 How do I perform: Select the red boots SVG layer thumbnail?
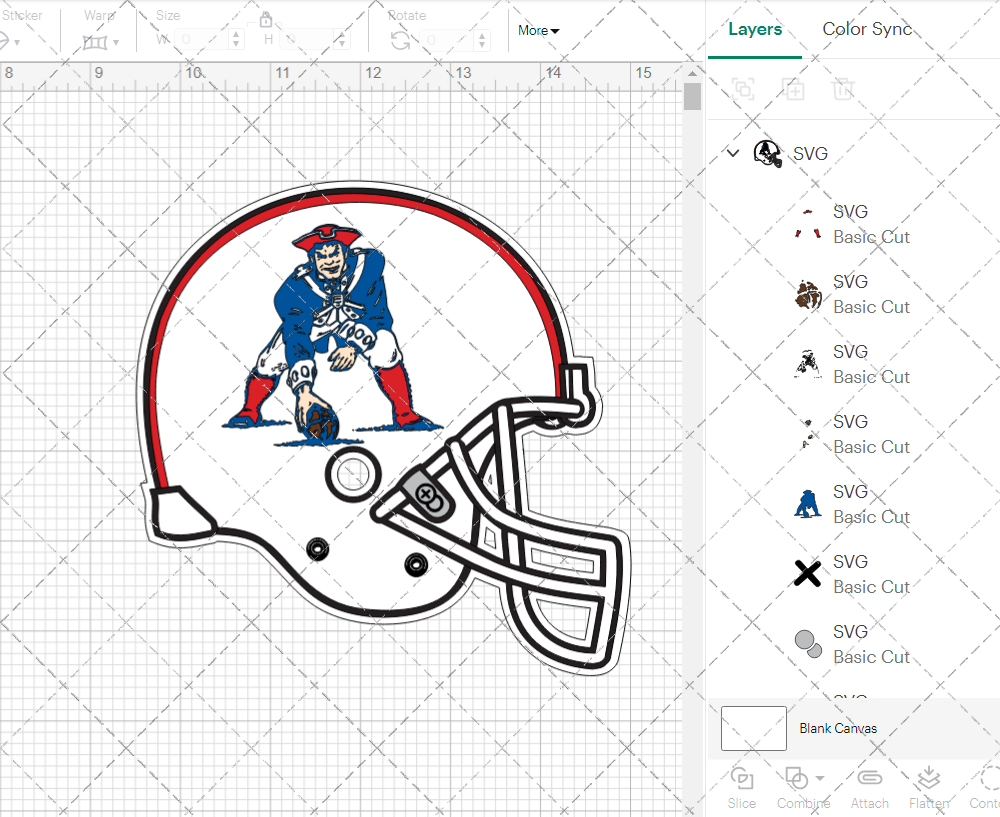(807, 224)
